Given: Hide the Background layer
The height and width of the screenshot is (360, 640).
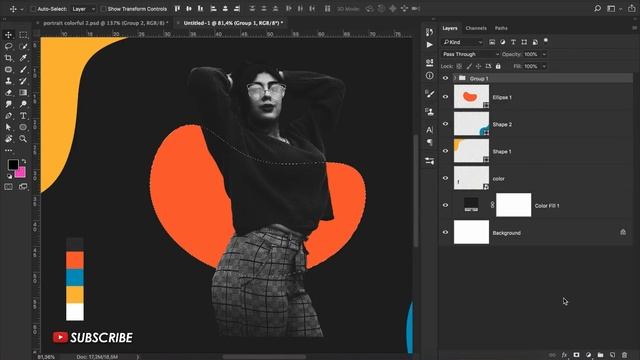Looking at the screenshot, I should (x=445, y=232).
